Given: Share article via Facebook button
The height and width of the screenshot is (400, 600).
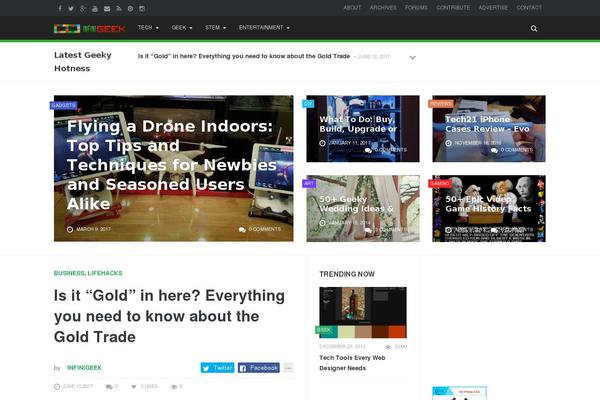Looking at the screenshot, I should pos(259,368).
